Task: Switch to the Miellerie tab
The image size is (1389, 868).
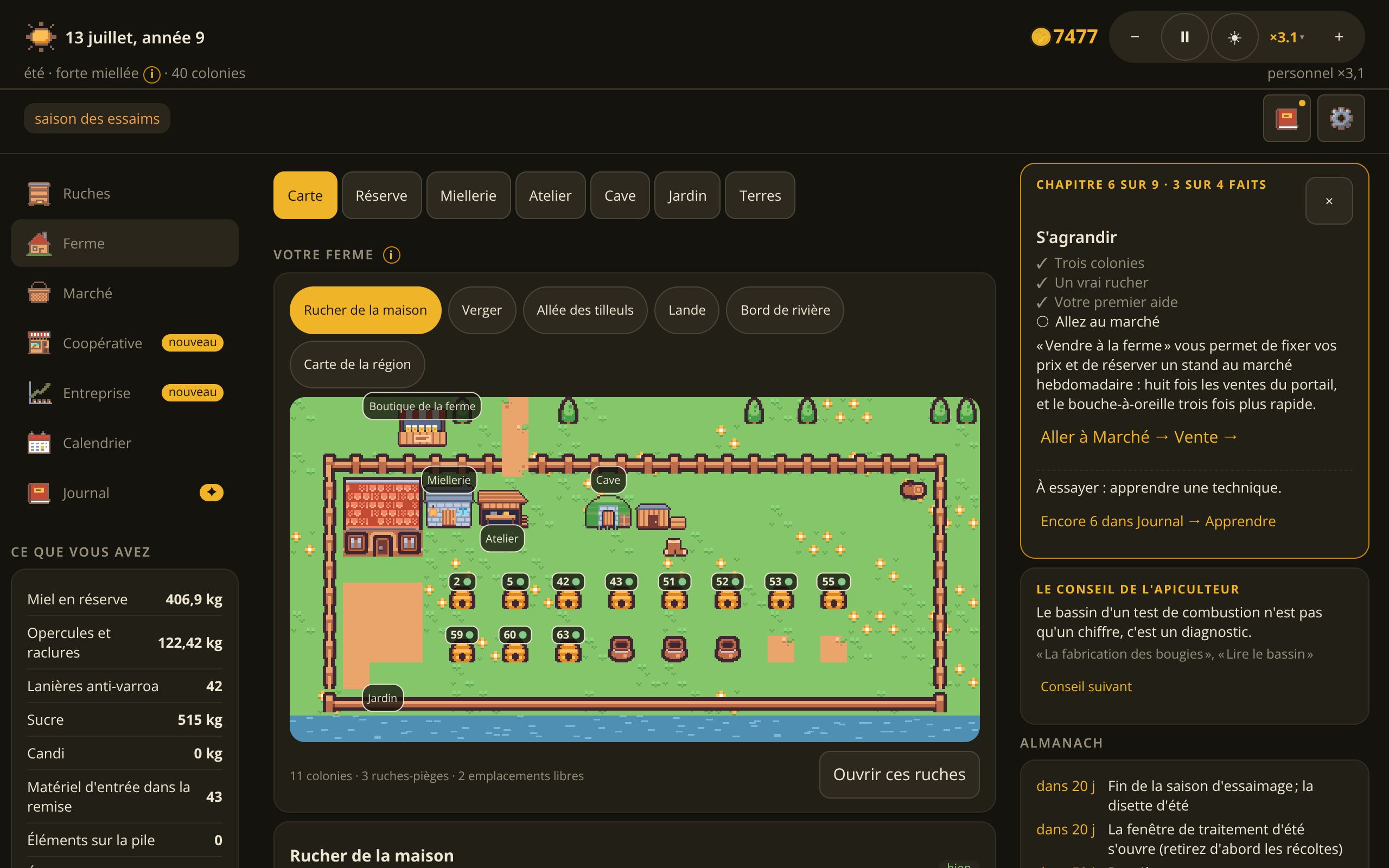Action: coord(468,195)
